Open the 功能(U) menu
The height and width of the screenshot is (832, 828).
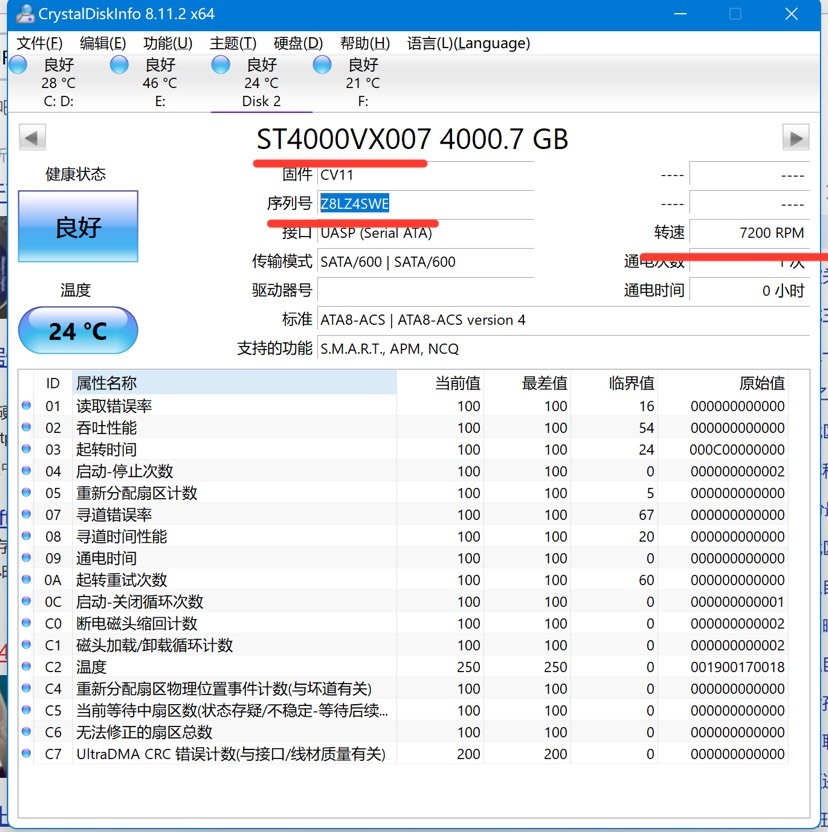[168, 43]
